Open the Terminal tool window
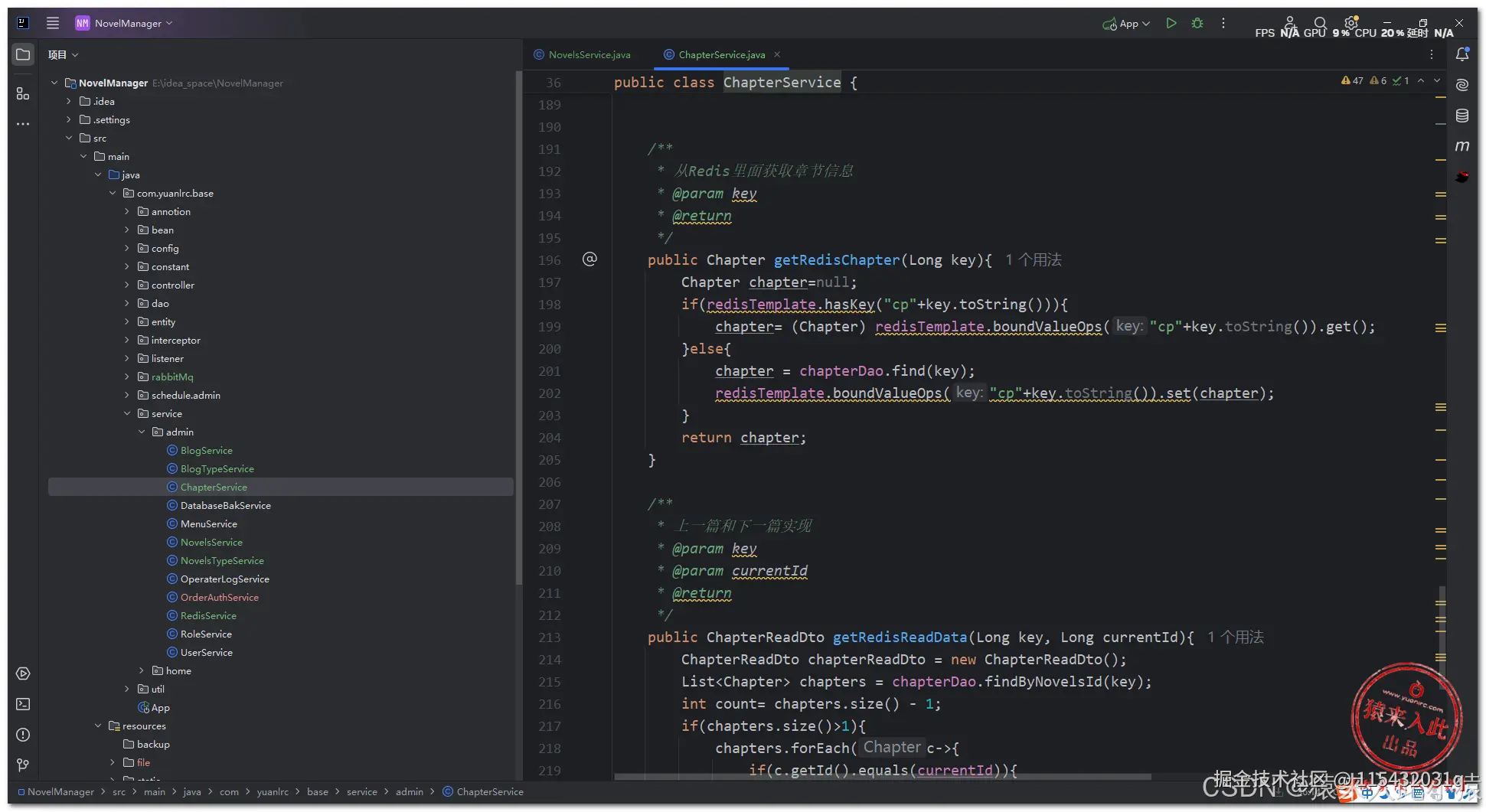 tap(23, 704)
